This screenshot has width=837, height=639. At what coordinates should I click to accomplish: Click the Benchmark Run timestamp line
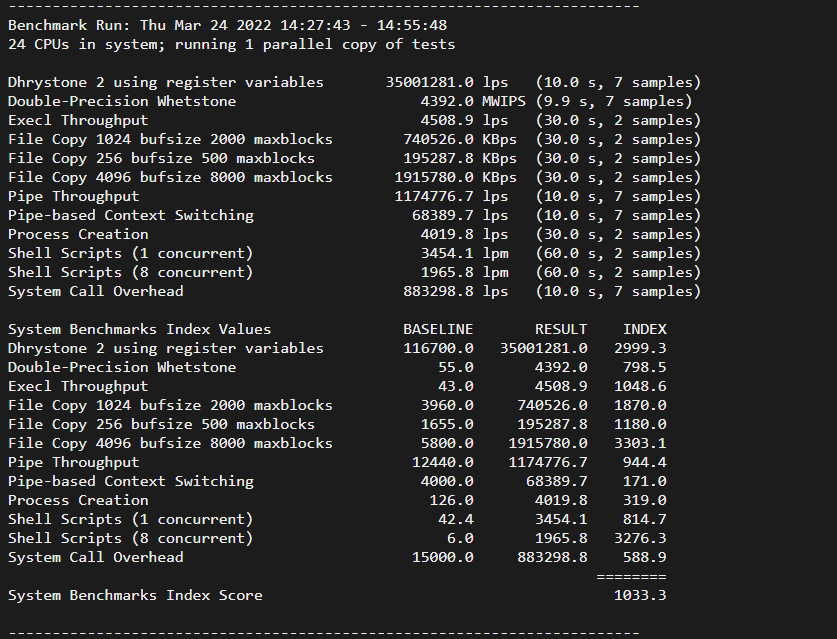227,25
